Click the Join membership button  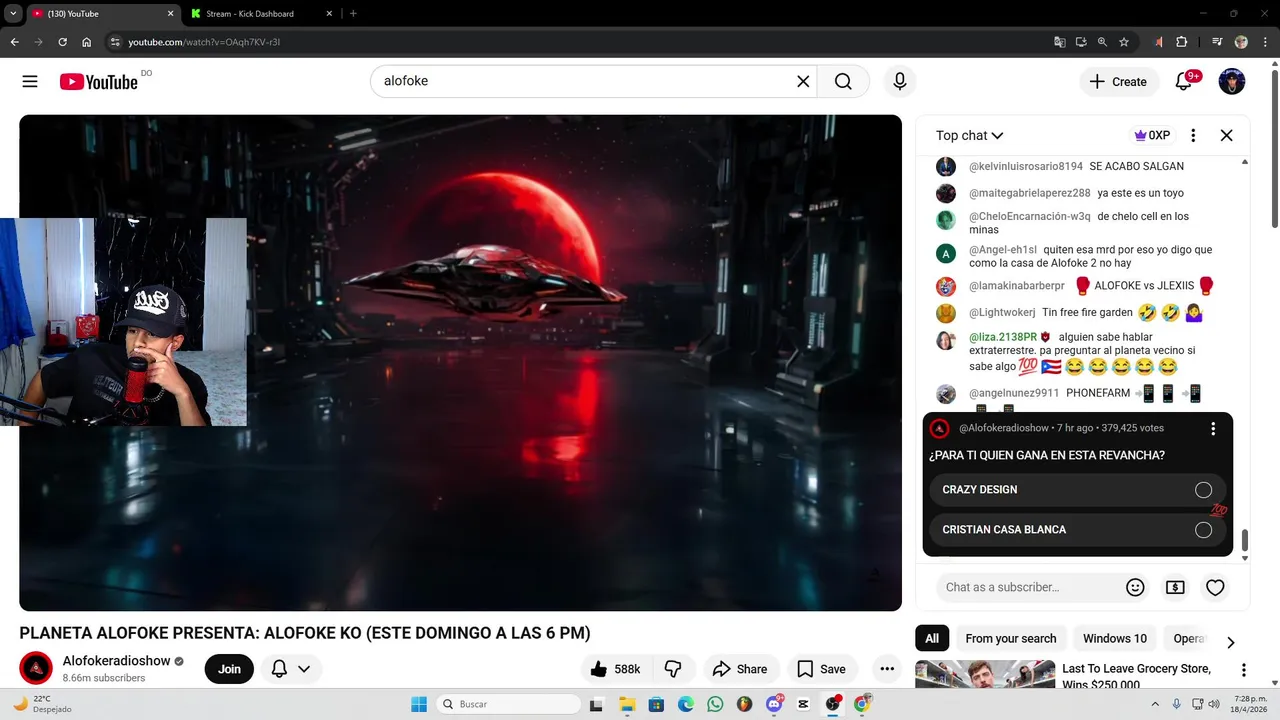tap(230, 669)
